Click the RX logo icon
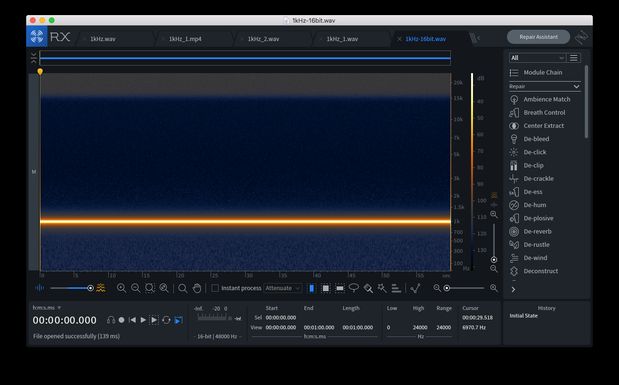 37,37
